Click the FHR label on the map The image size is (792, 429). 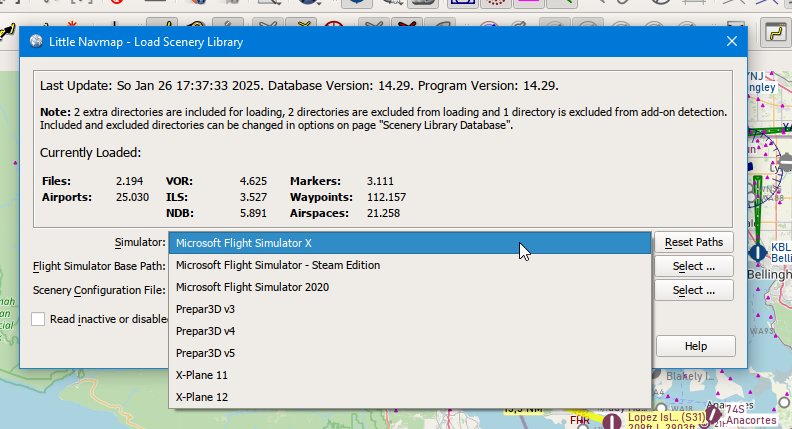coord(579,420)
